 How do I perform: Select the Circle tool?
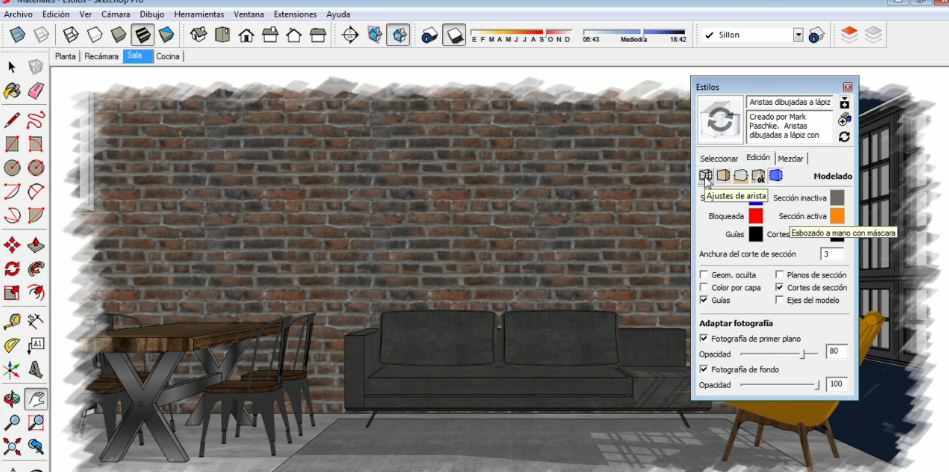point(12,167)
